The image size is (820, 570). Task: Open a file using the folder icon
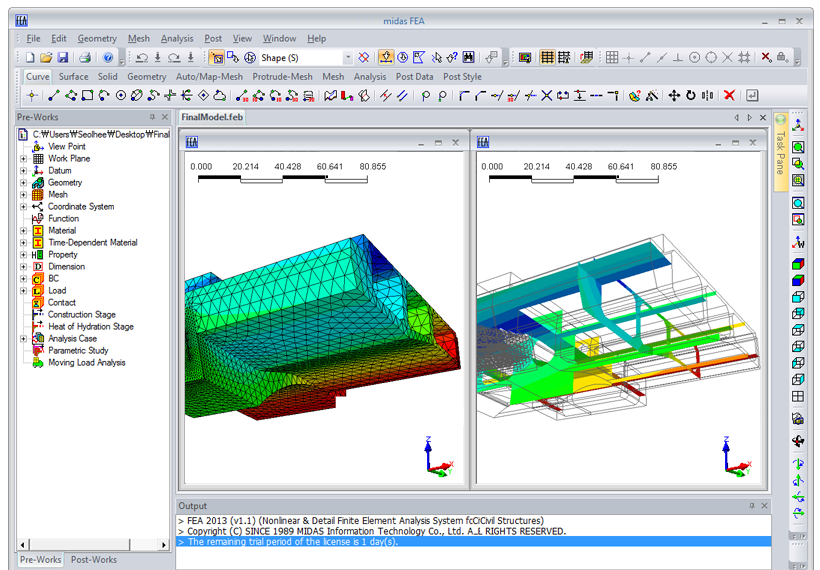(x=47, y=58)
